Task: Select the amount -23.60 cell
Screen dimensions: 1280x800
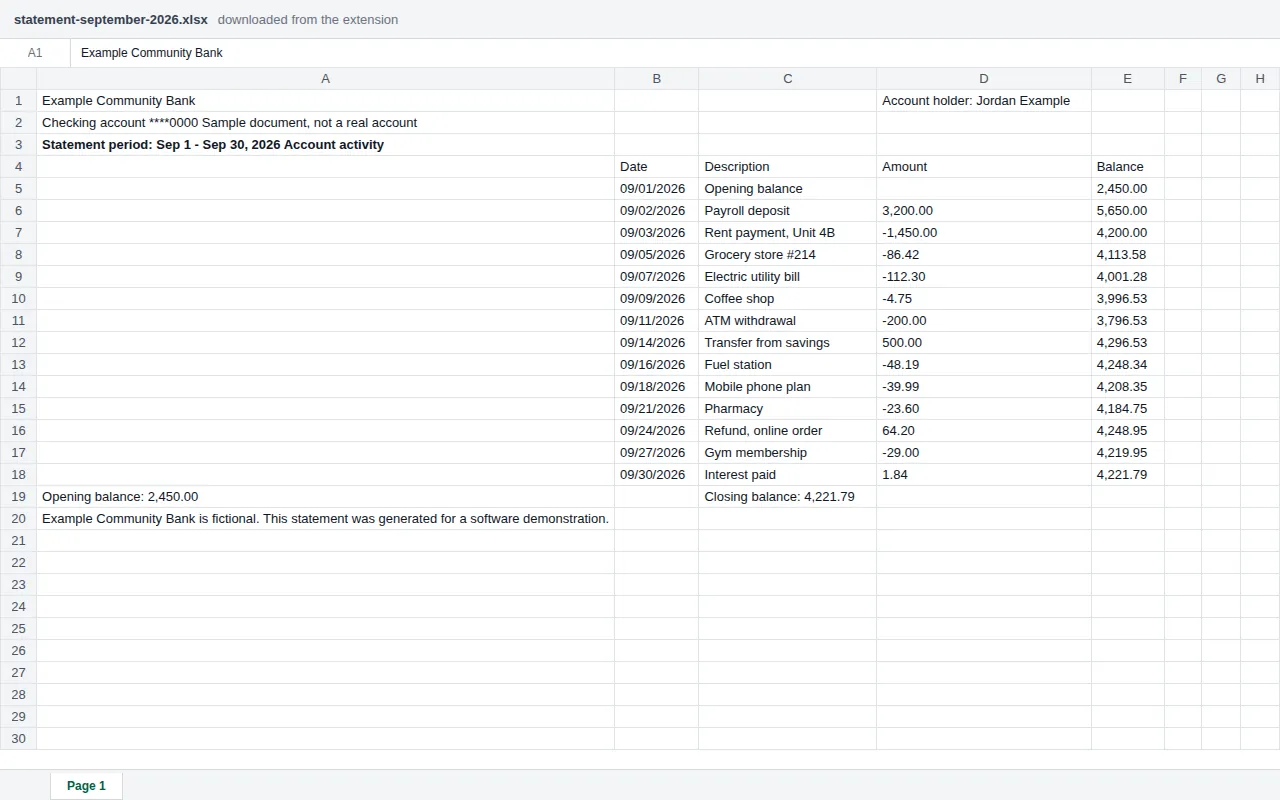Action: [984, 409]
